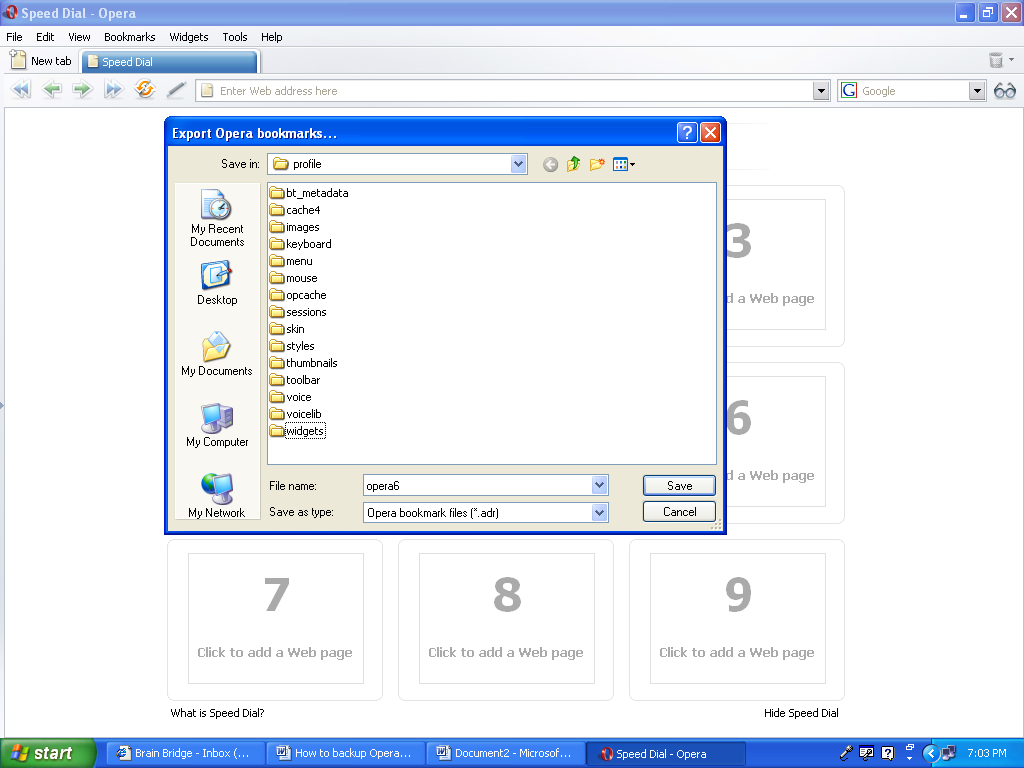Screen dimensions: 1024x768
Task: Expand the address bar history dropdown
Action: tap(822, 91)
